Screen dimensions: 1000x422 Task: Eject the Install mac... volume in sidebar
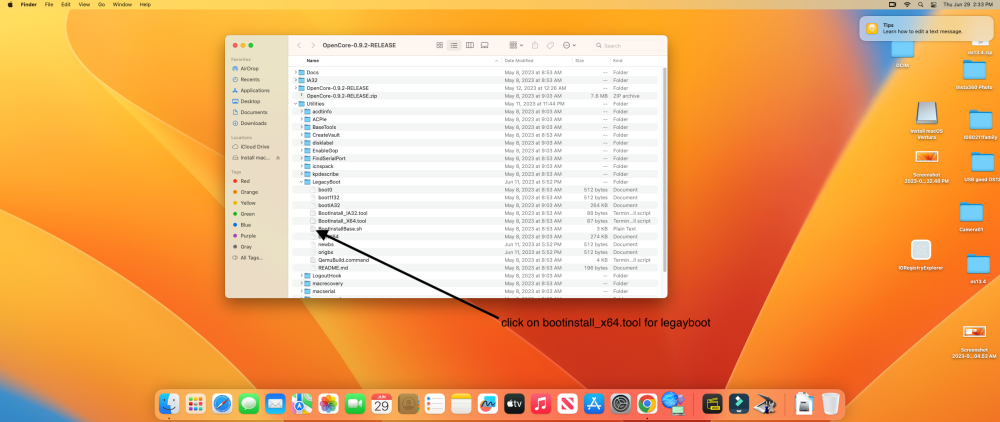coord(277,157)
